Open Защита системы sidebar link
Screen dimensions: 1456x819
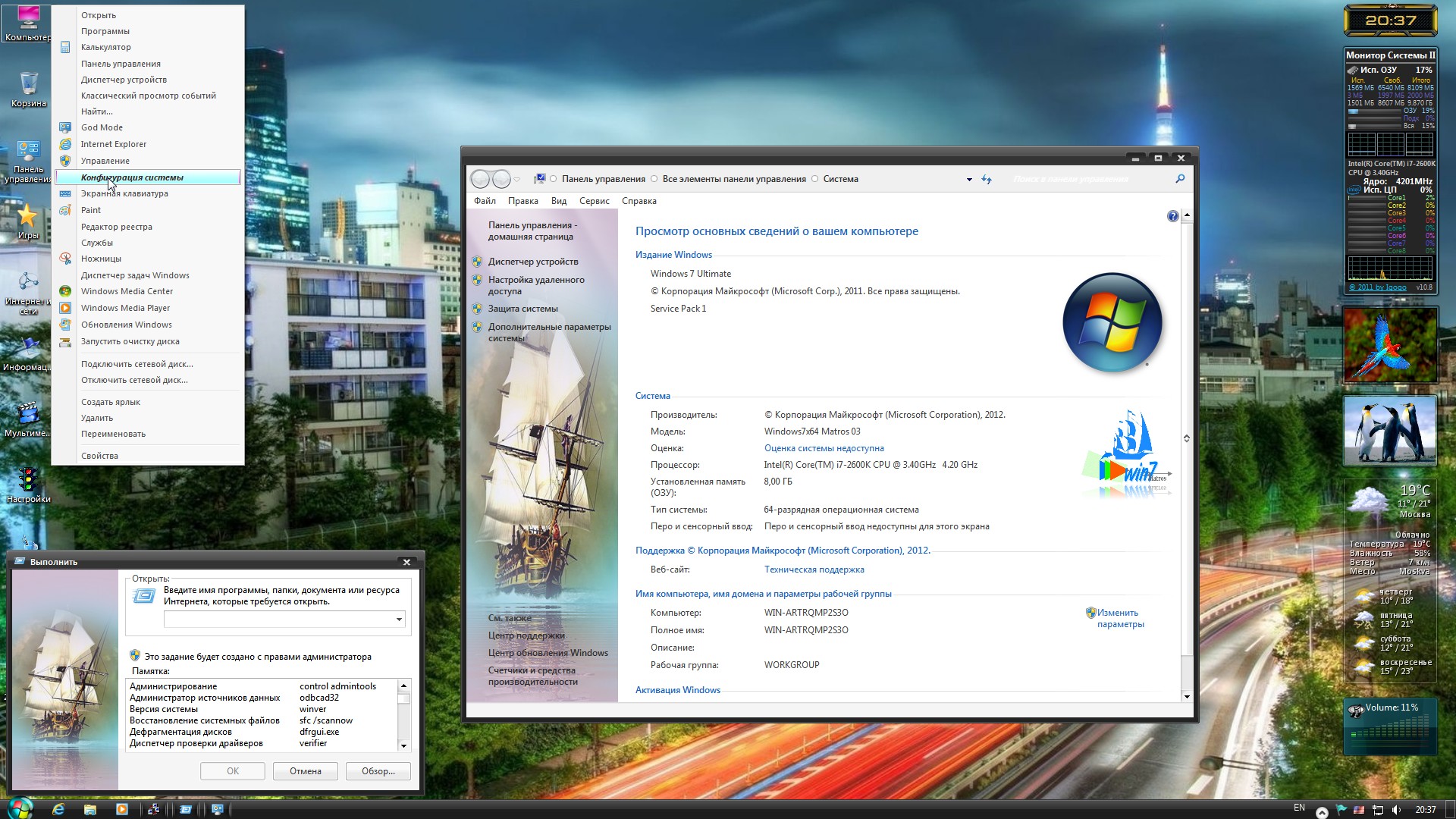click(523, 309)
